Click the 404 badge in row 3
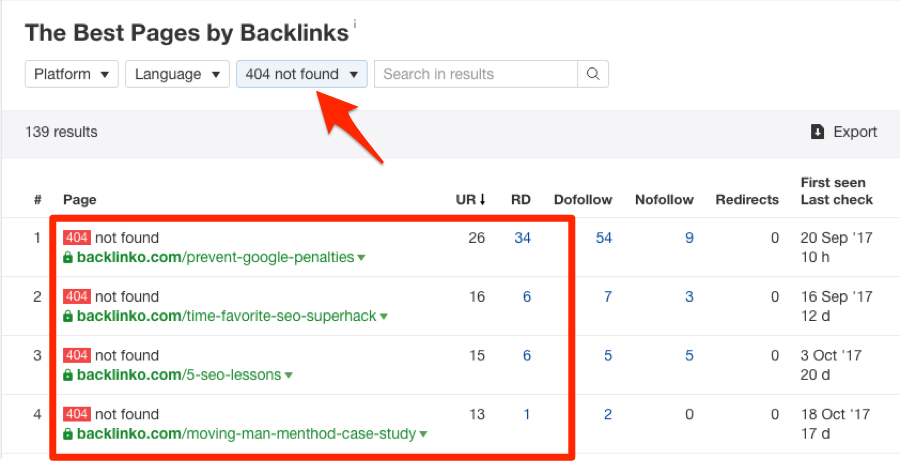This screenshot has width=900, height=461. pos(76,356)
